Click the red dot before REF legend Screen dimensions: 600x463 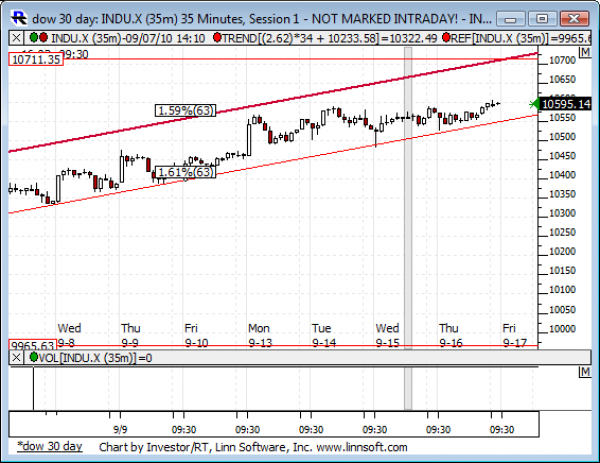pos(446,37)
